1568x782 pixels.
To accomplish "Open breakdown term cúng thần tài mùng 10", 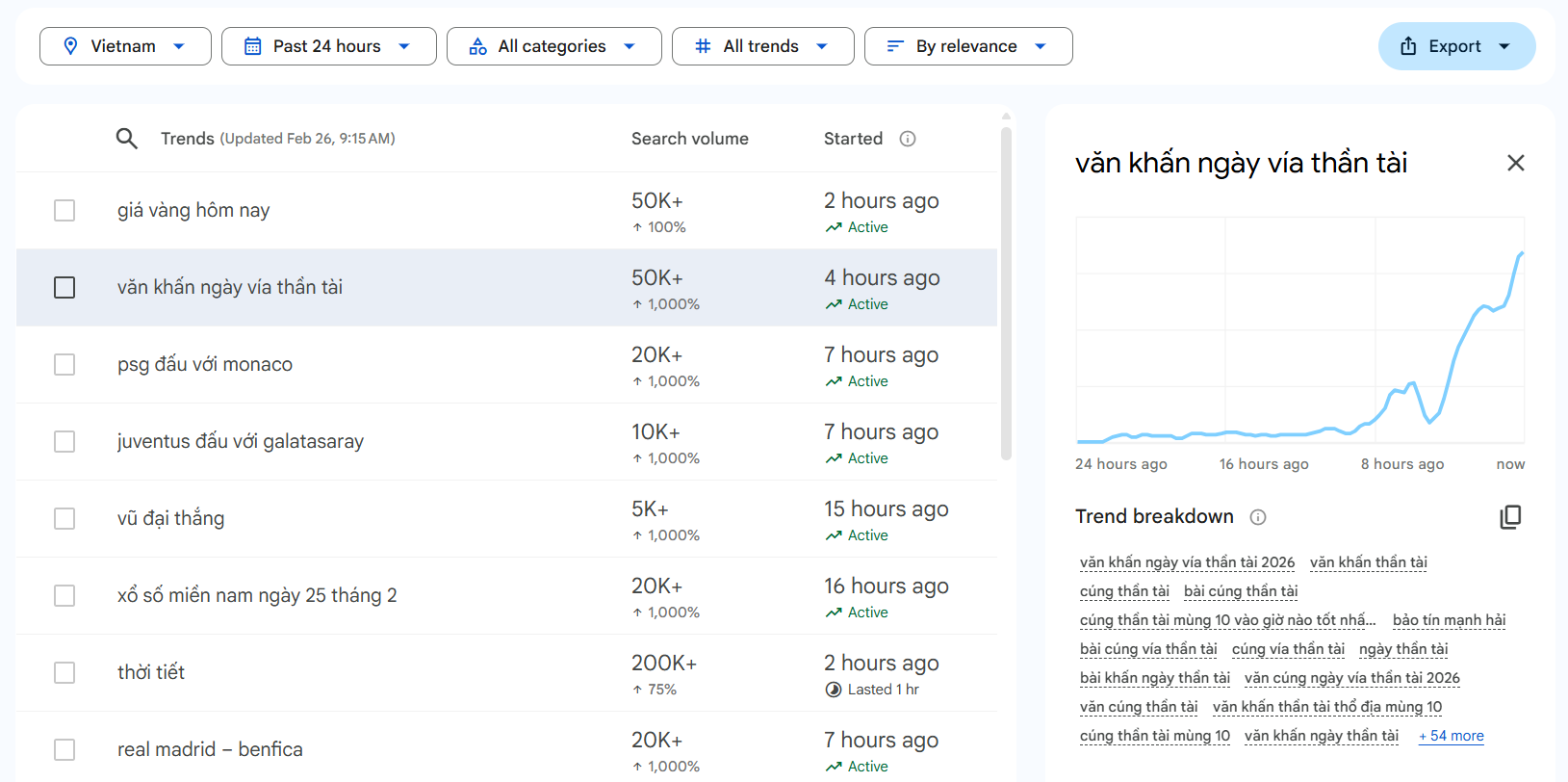I will (1155, 736).
